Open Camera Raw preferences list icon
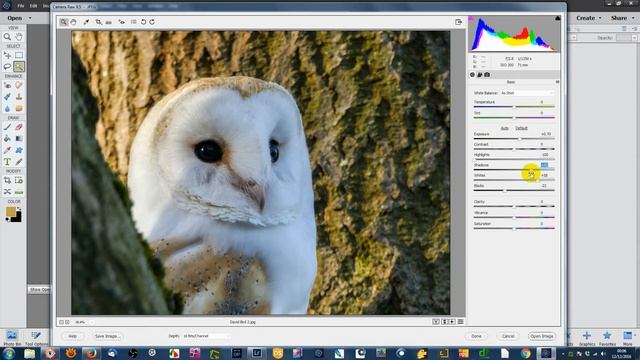The height and width of the screenshot is (360, 640). [133, 22]
